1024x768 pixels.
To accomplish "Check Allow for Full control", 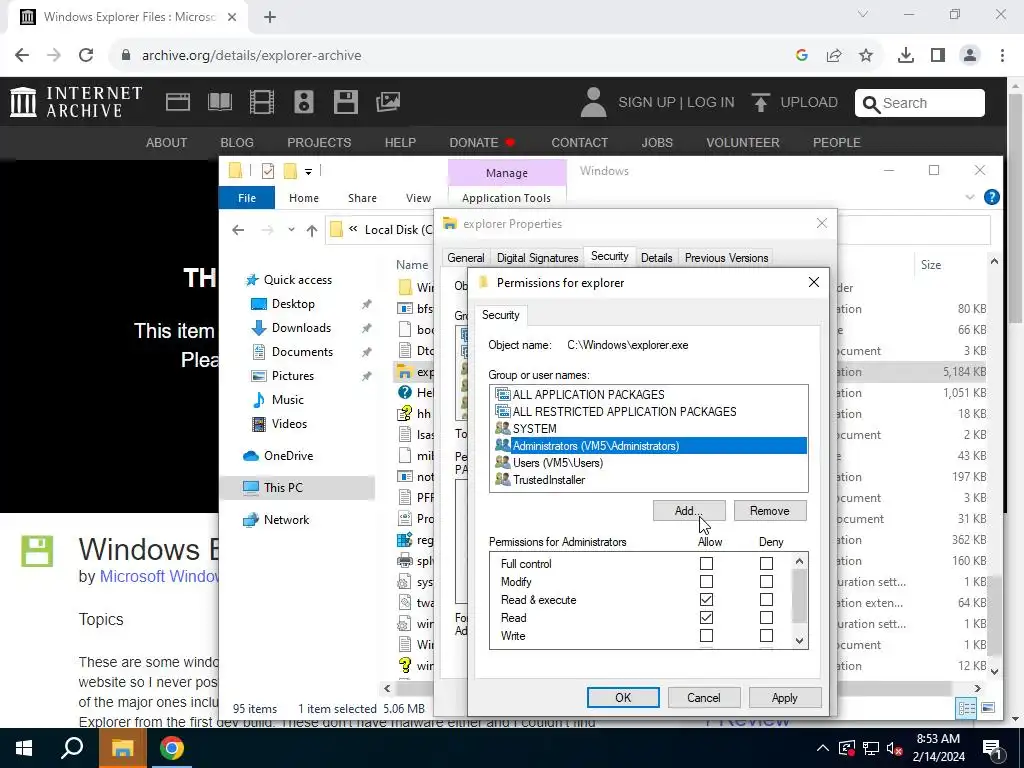I will pyautogui.click(x=706, y=563).
